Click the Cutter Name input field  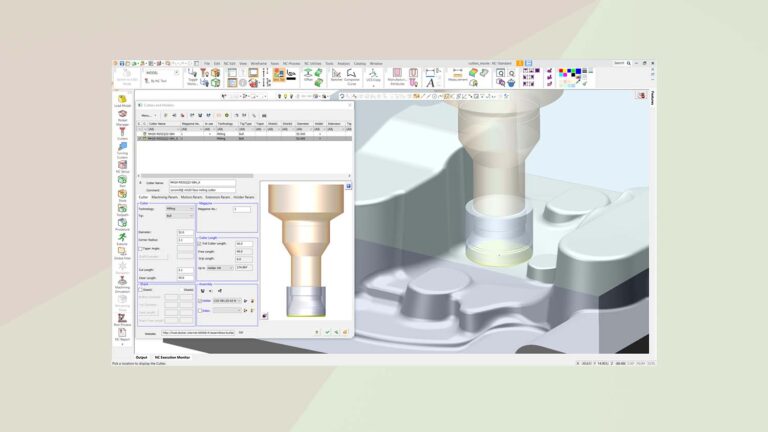(x=202, y=183)
